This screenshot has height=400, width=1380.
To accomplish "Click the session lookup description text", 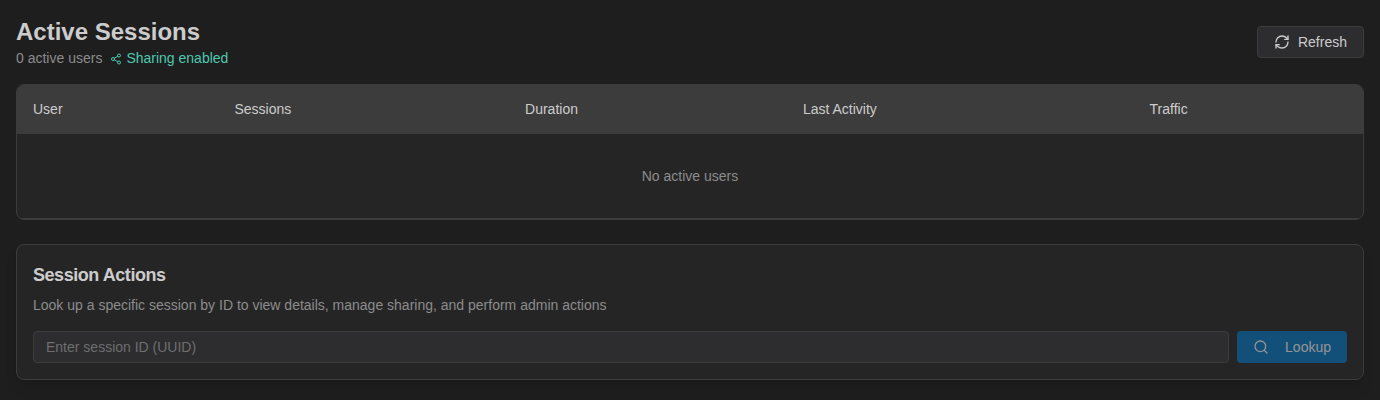I will point(320,305).
